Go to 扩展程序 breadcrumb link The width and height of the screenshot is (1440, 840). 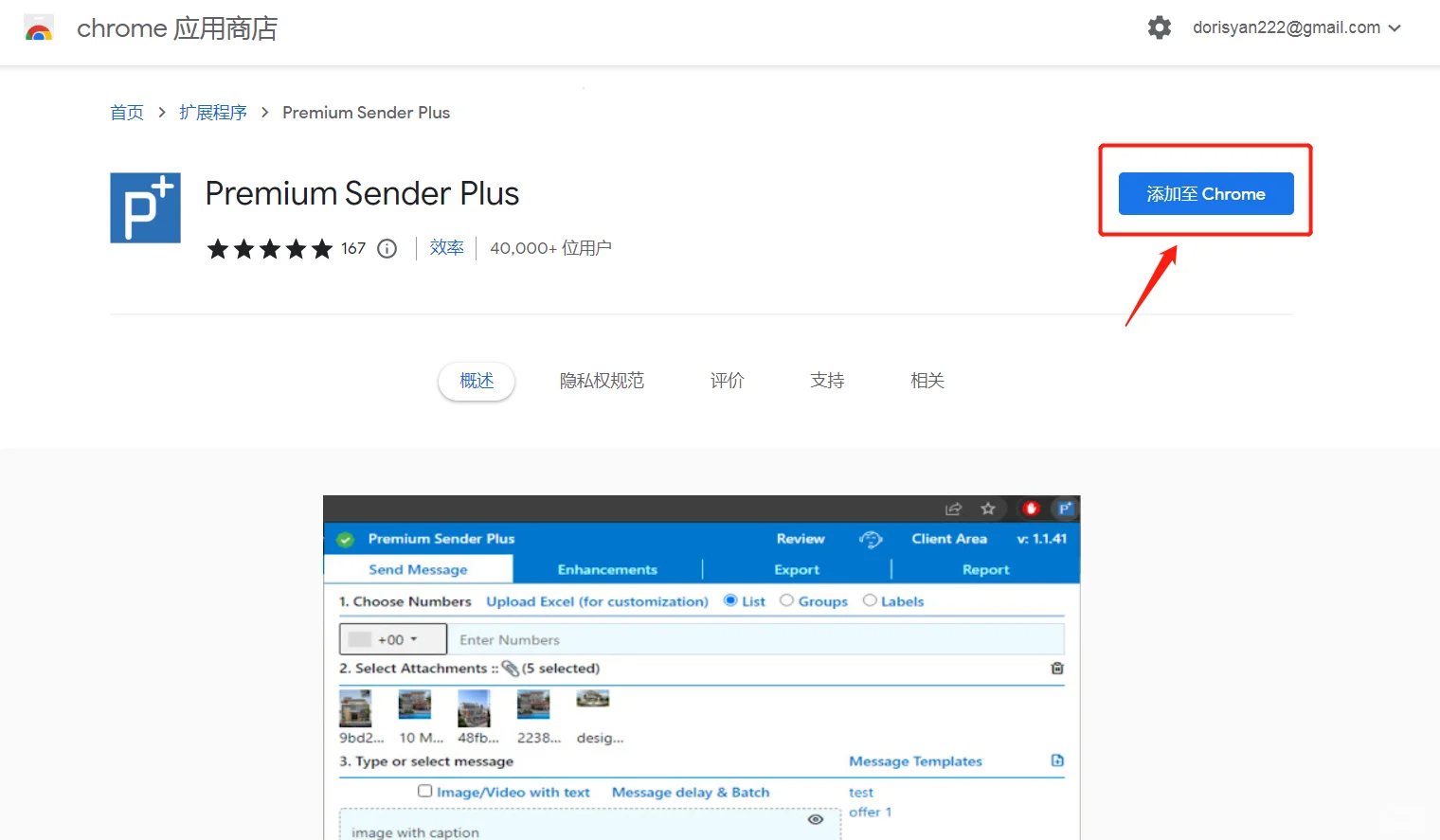213,113
